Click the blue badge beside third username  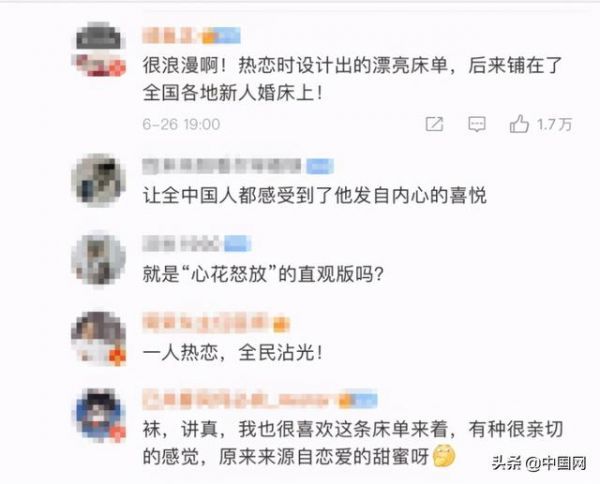click(x=237, y=244)
